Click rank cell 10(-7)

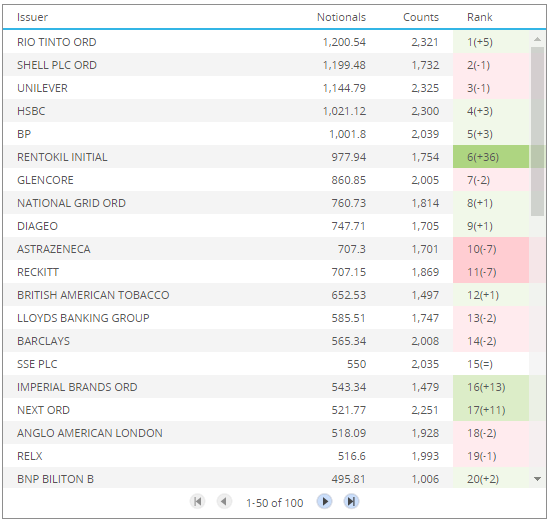click(x=491, y=249)
